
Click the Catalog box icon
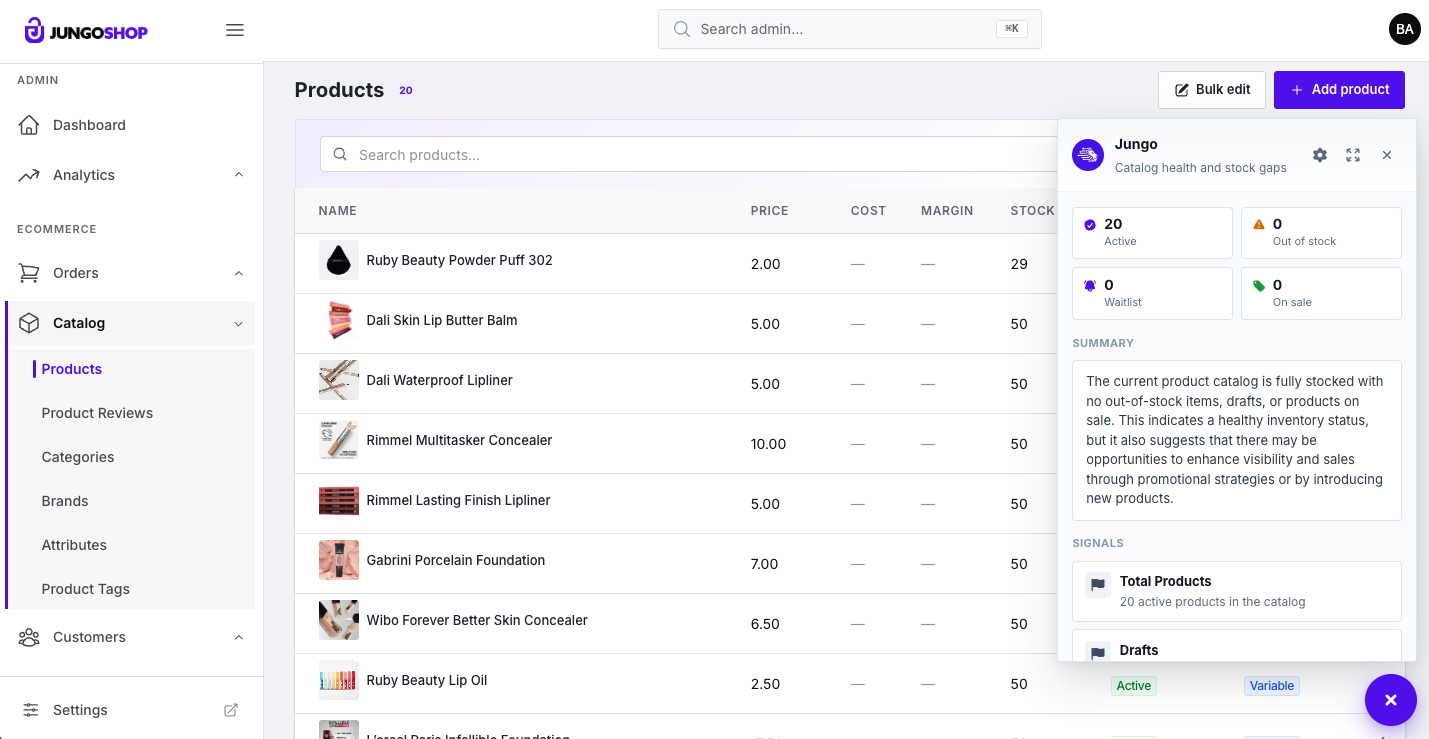click(x=29, y=323)
